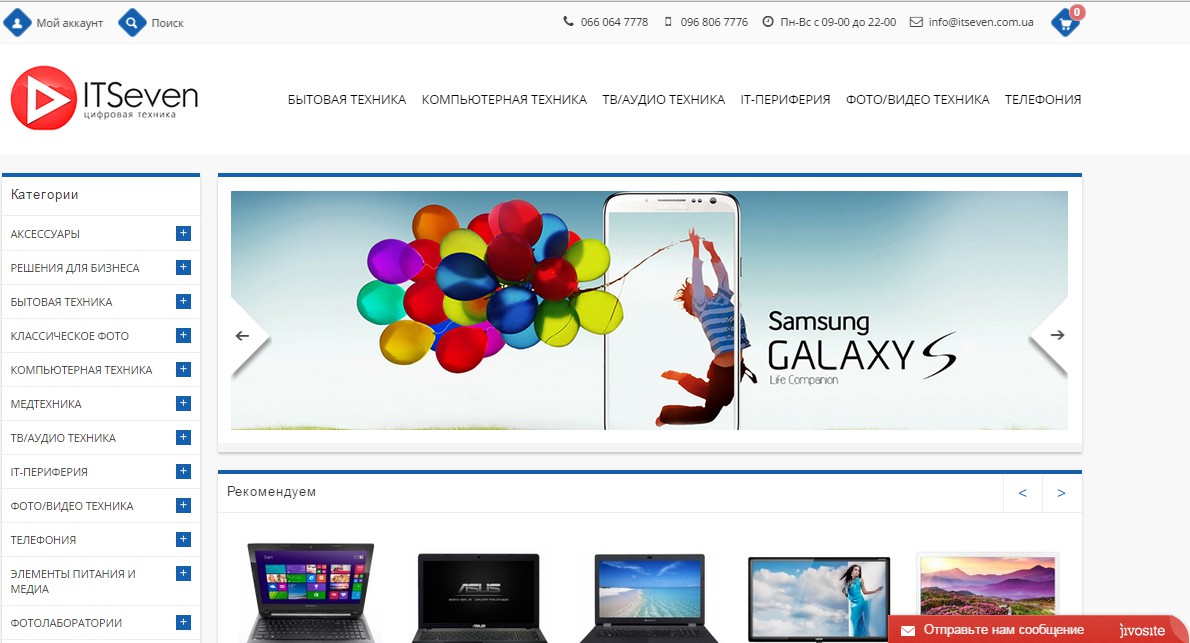Open the TV showing woman in blue dress
Screen dimensions: 1190x643
tap(819, 599)
